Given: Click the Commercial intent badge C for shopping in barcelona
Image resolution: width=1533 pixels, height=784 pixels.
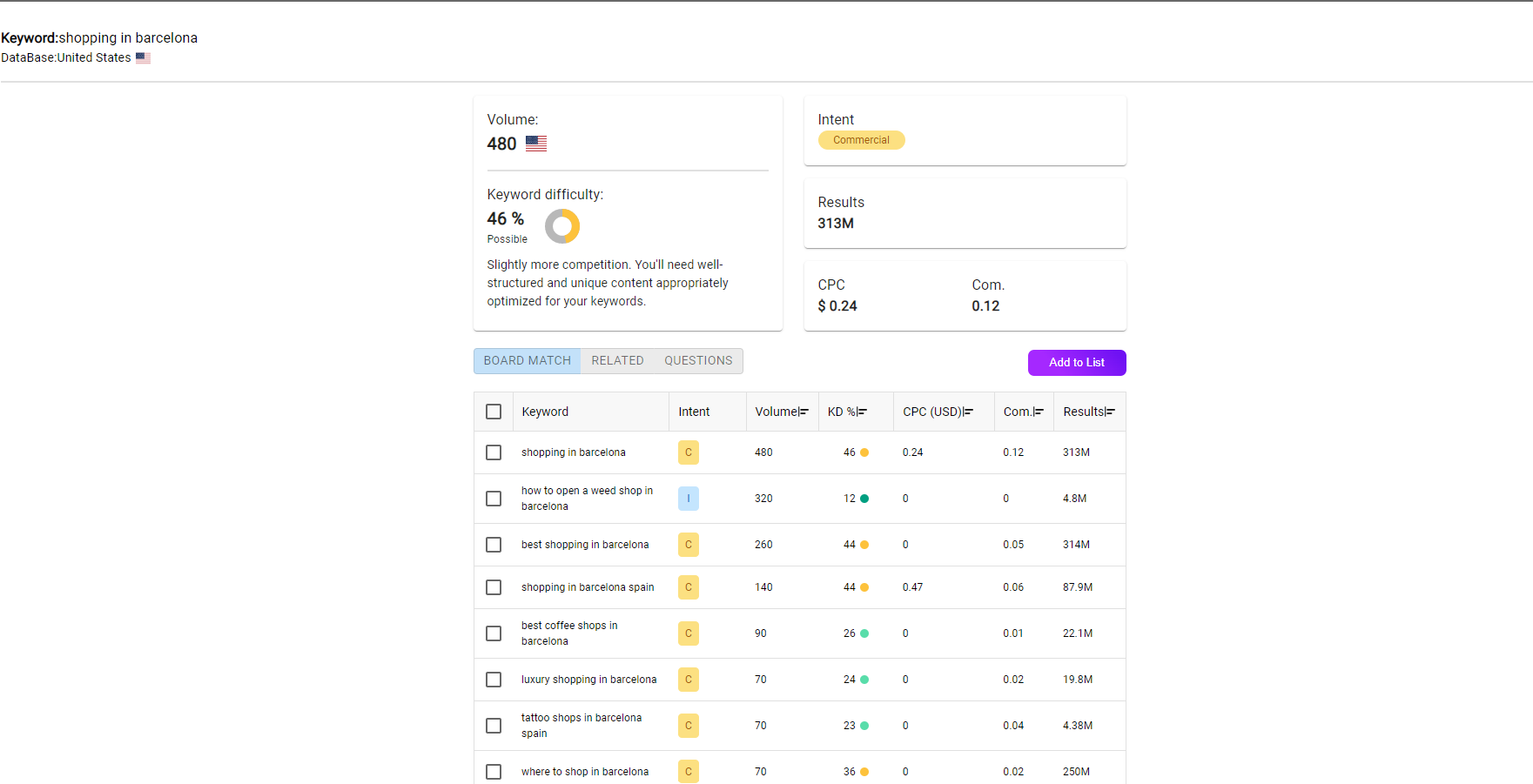Looking at the screenshot, I should (688, 452).
